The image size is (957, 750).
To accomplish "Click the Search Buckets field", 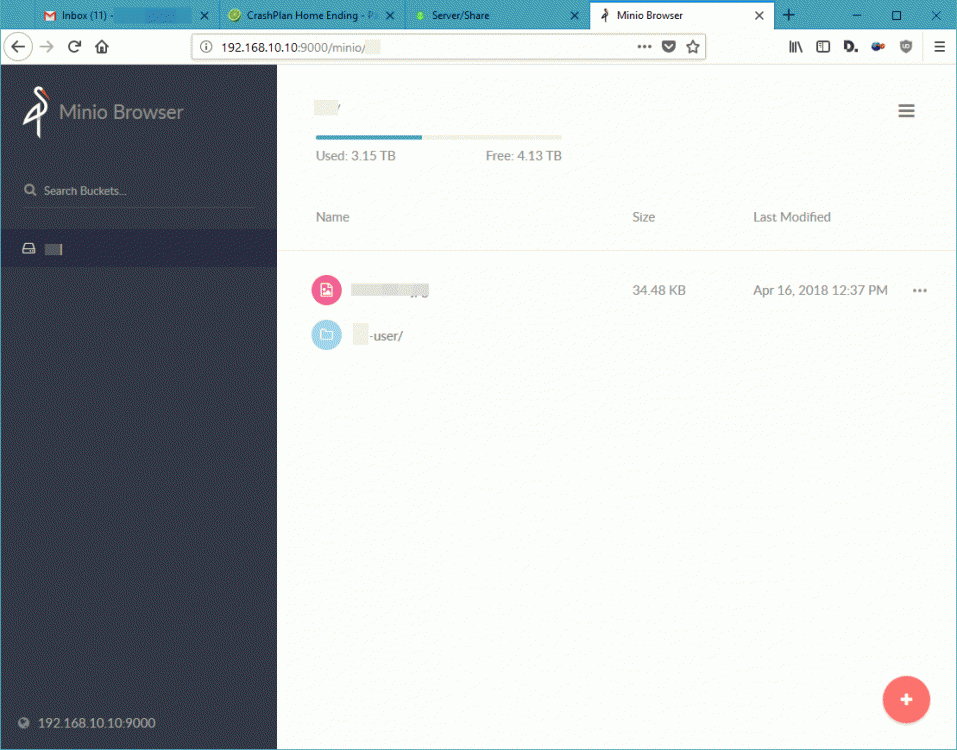I will (x=139, y=191).
